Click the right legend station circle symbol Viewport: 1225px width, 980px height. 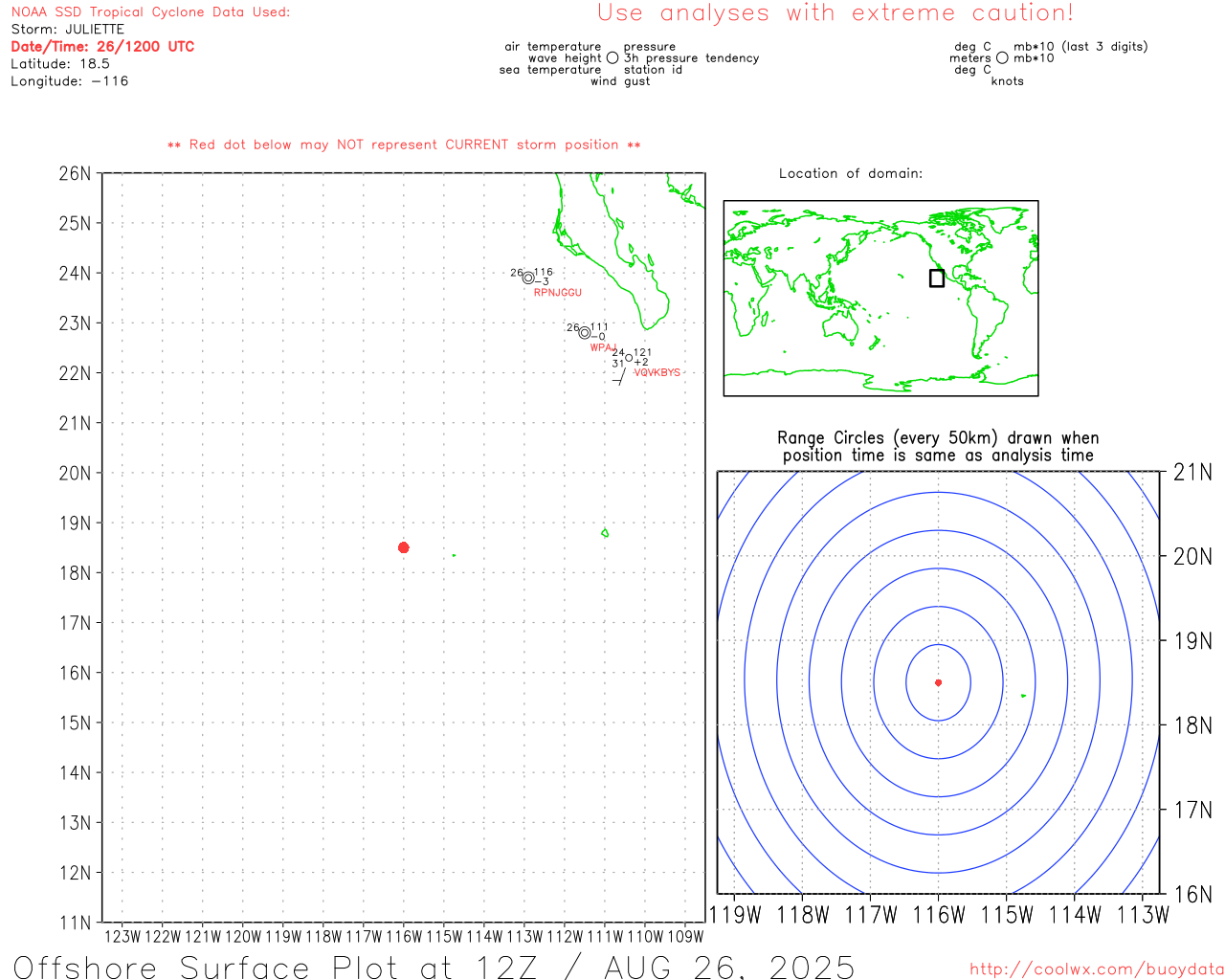pos(1002,57)
